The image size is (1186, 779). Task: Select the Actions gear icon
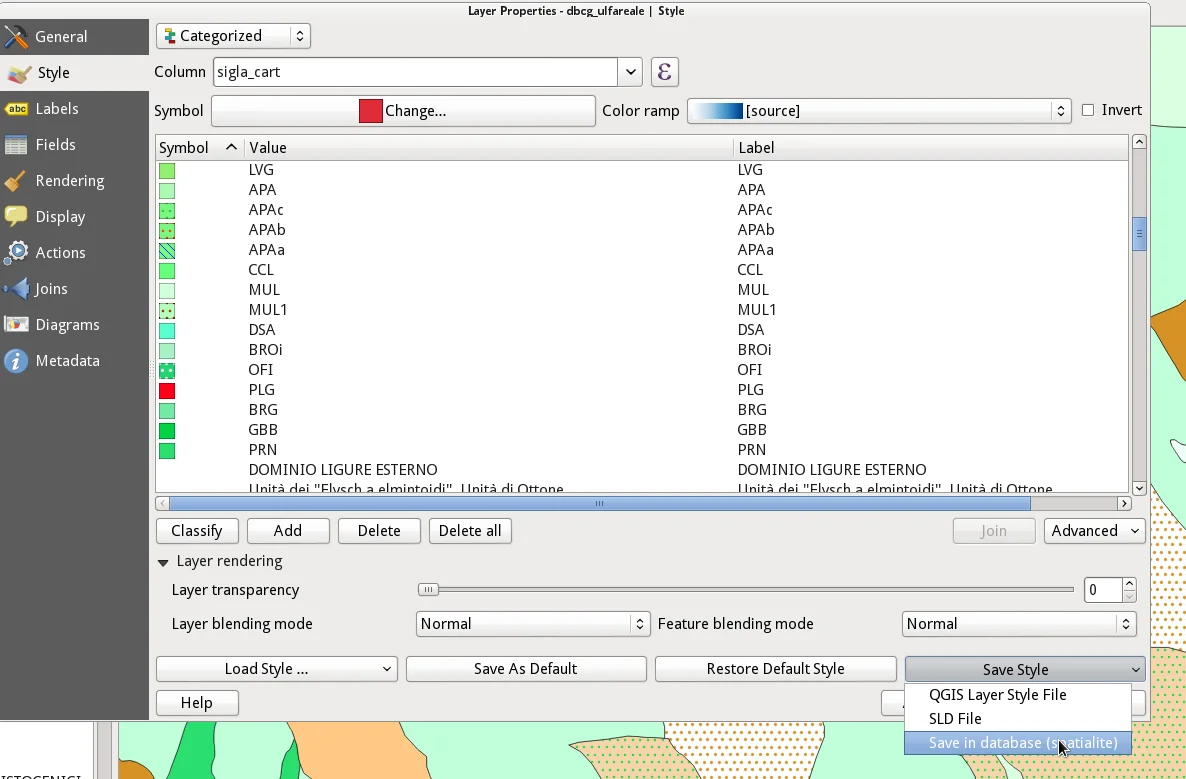(16, 253)
